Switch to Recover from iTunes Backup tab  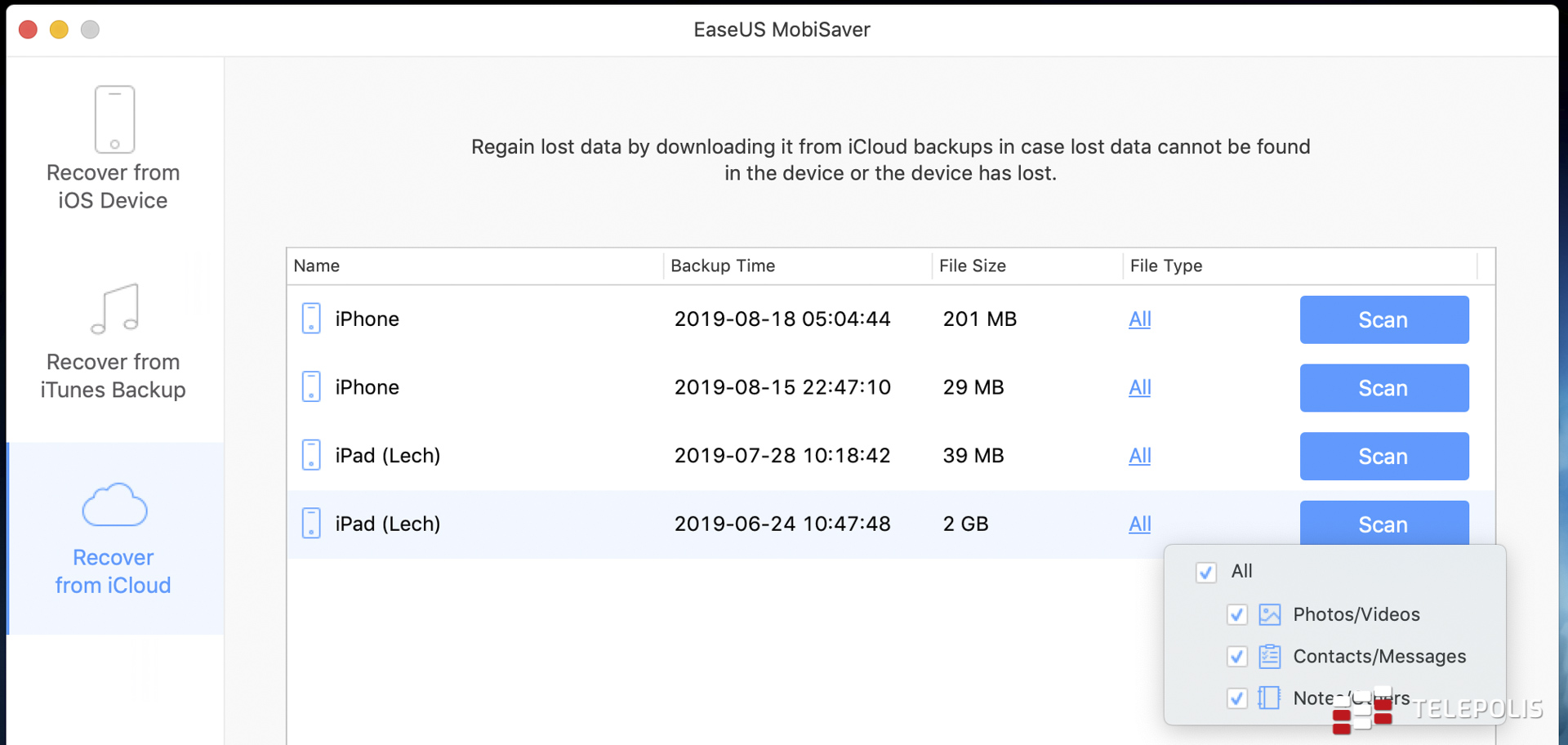114,375
